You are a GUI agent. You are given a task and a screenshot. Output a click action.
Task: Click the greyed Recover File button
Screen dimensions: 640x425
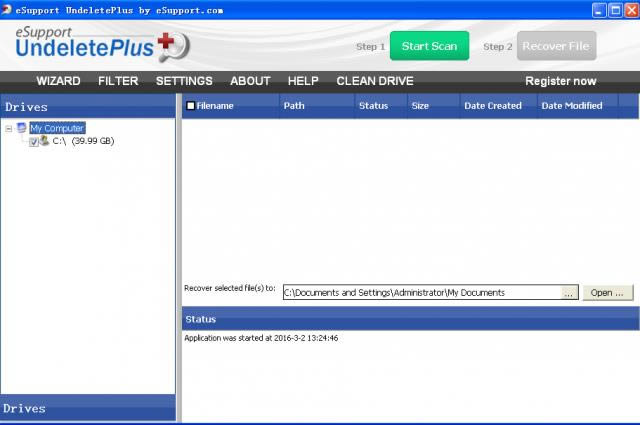point(556,46)
